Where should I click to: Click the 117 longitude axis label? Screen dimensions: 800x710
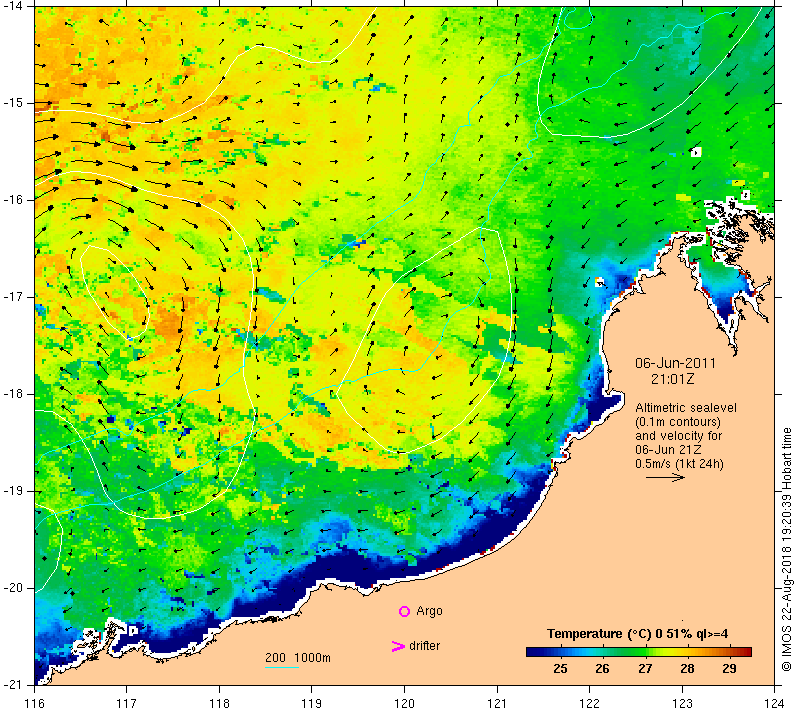click(127, 703)
